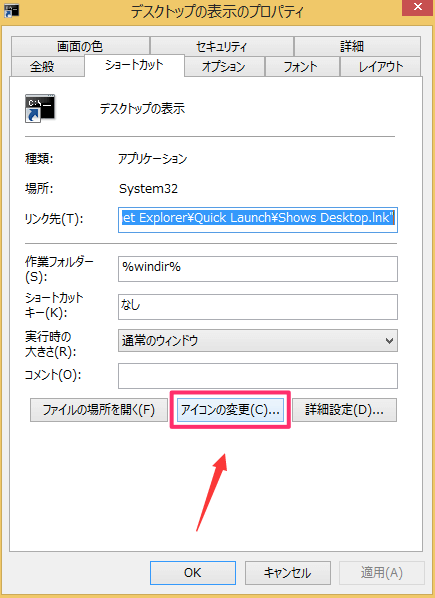Select the ショートカット tab

(x=134, y=65)
